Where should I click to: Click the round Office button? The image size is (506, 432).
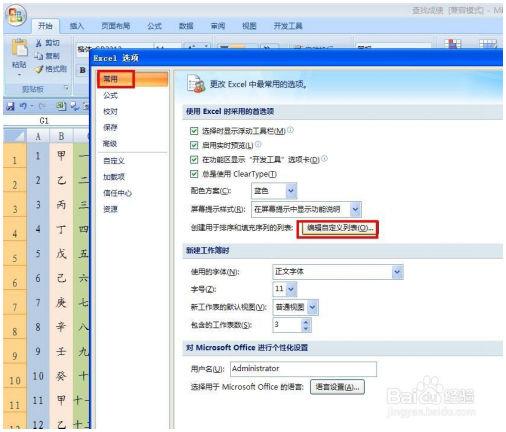16,16
